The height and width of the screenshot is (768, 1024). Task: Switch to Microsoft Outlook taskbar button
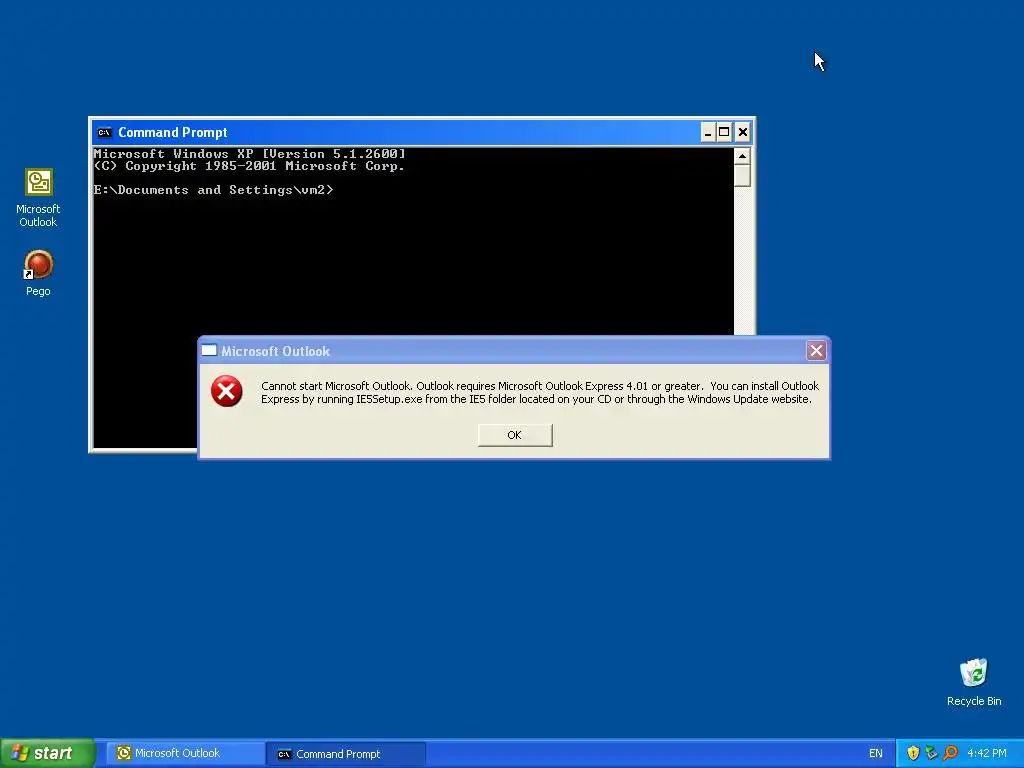click(x=185, y=753)
